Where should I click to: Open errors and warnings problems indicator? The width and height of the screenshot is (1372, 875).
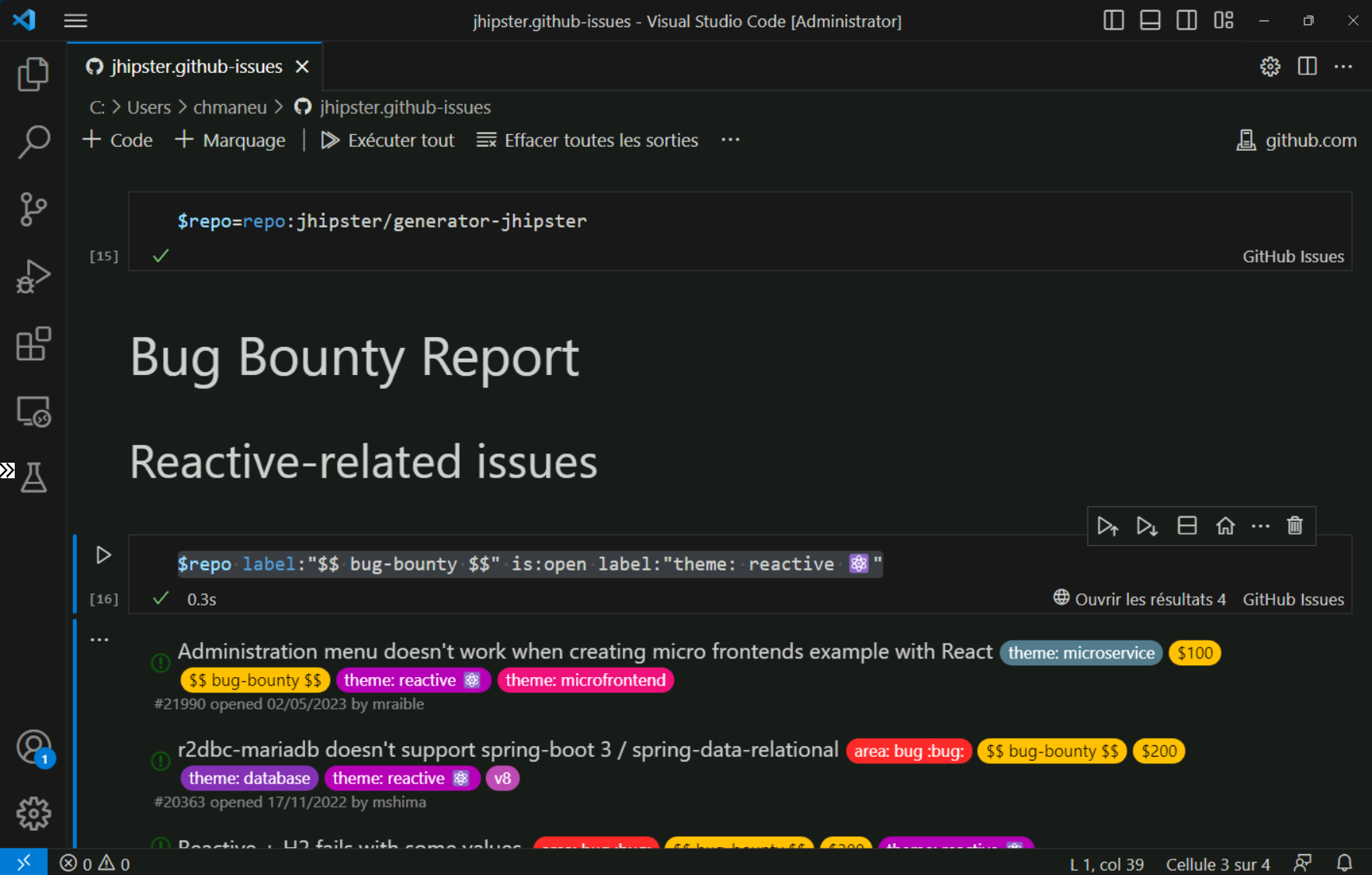point(95,863)
